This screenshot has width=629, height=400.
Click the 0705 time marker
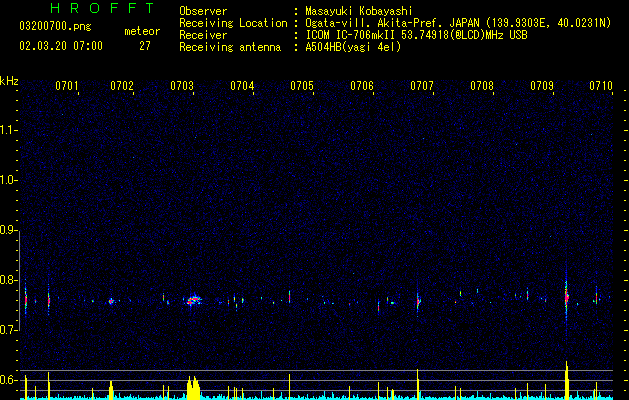(x=302, y=86)
